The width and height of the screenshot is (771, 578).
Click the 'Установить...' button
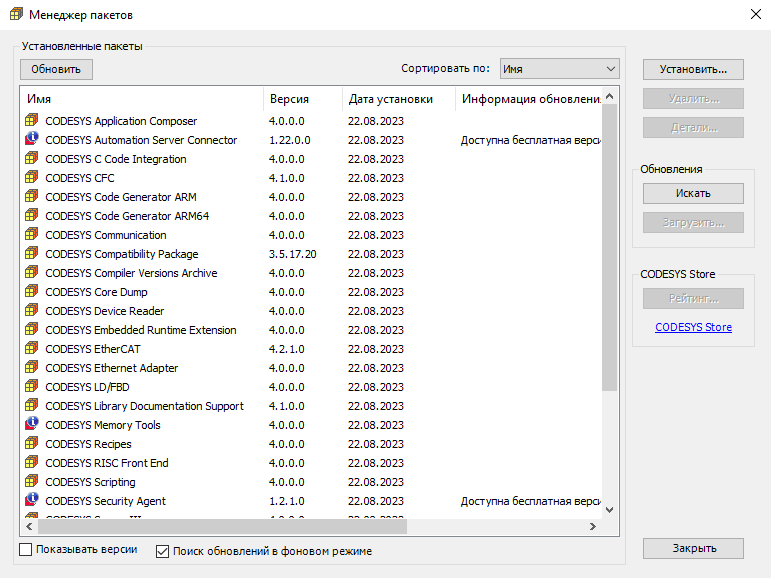[x=693, y=70]
